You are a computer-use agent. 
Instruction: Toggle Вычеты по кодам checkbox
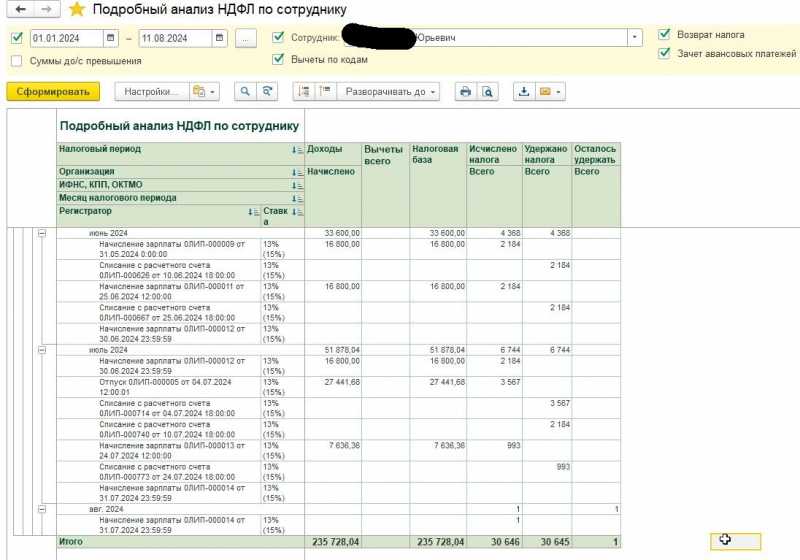pyautogui.click(x=278, y=59)
